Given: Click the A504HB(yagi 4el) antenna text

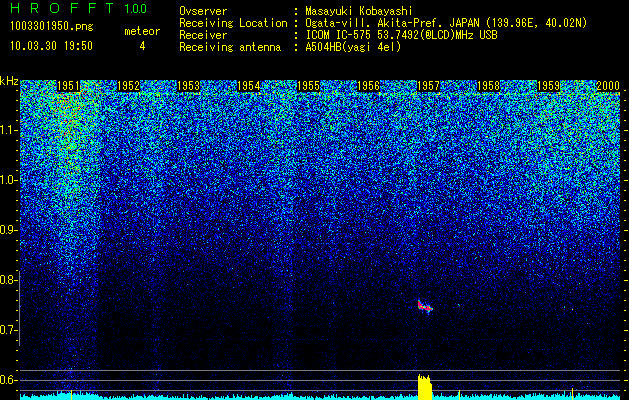Looking at the screenshot, I should [353, 47].
